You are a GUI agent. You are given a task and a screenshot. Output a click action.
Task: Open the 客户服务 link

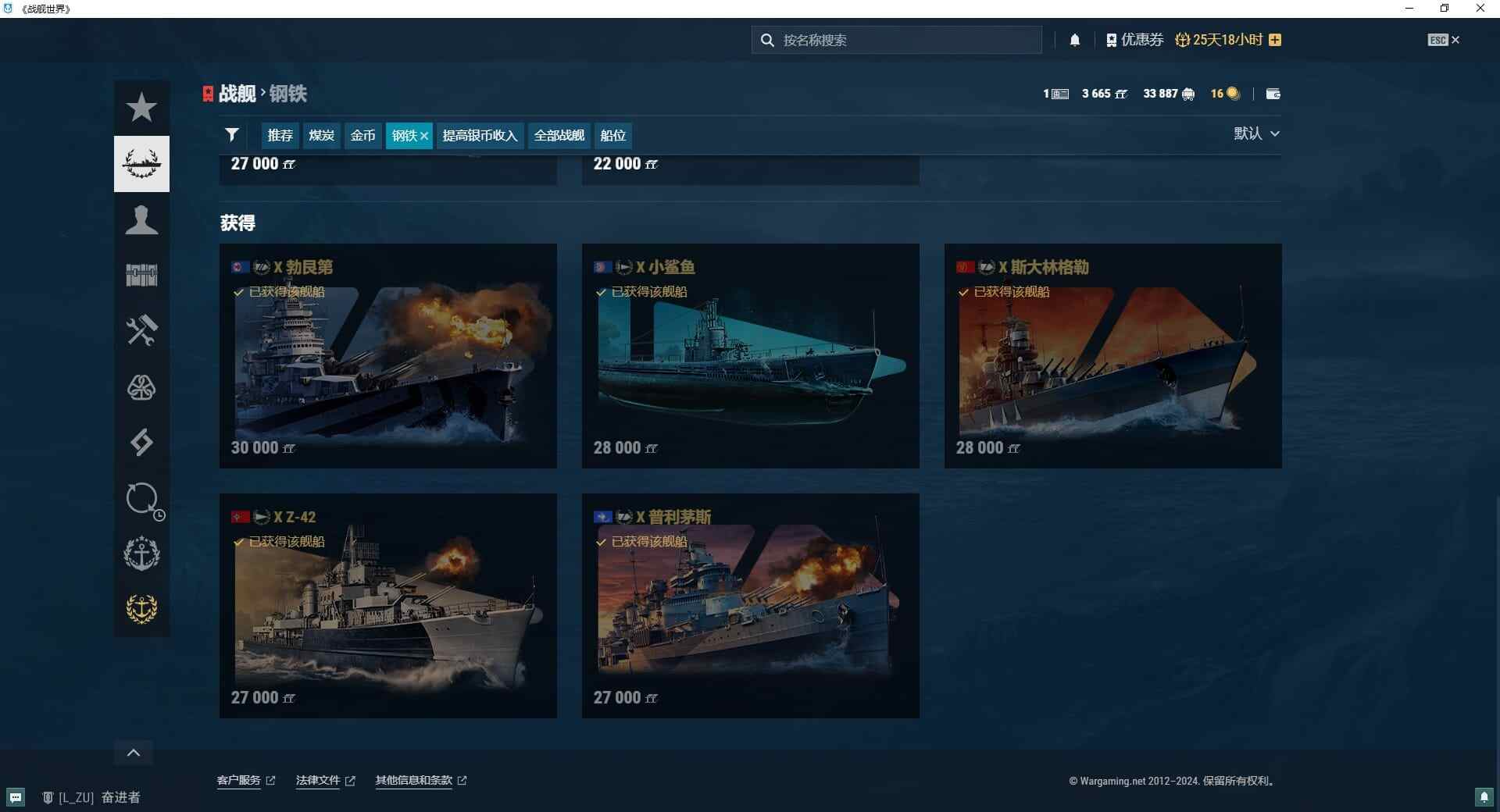point(238,780)
